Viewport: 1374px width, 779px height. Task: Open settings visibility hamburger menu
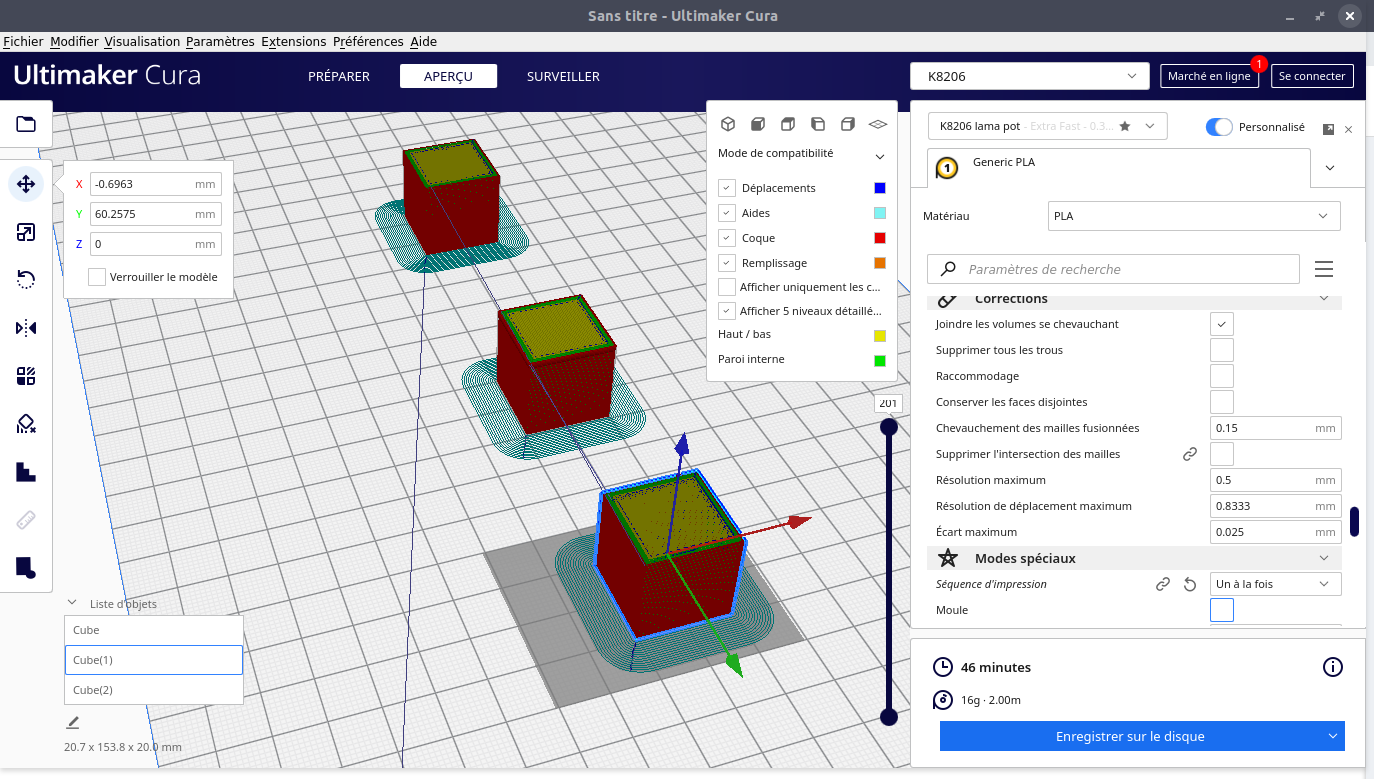(1324, 269)
